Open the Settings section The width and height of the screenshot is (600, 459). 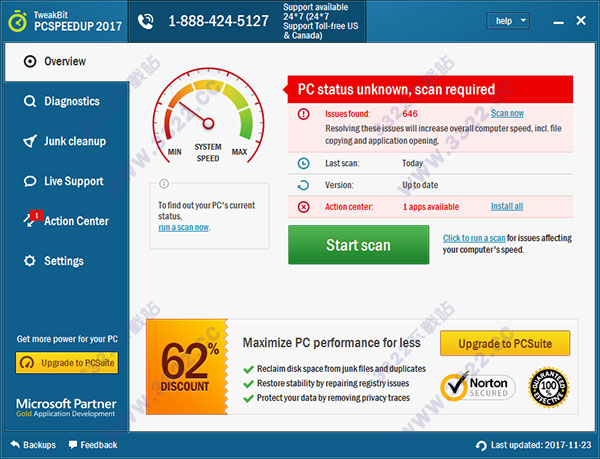(x=67, y=261)
